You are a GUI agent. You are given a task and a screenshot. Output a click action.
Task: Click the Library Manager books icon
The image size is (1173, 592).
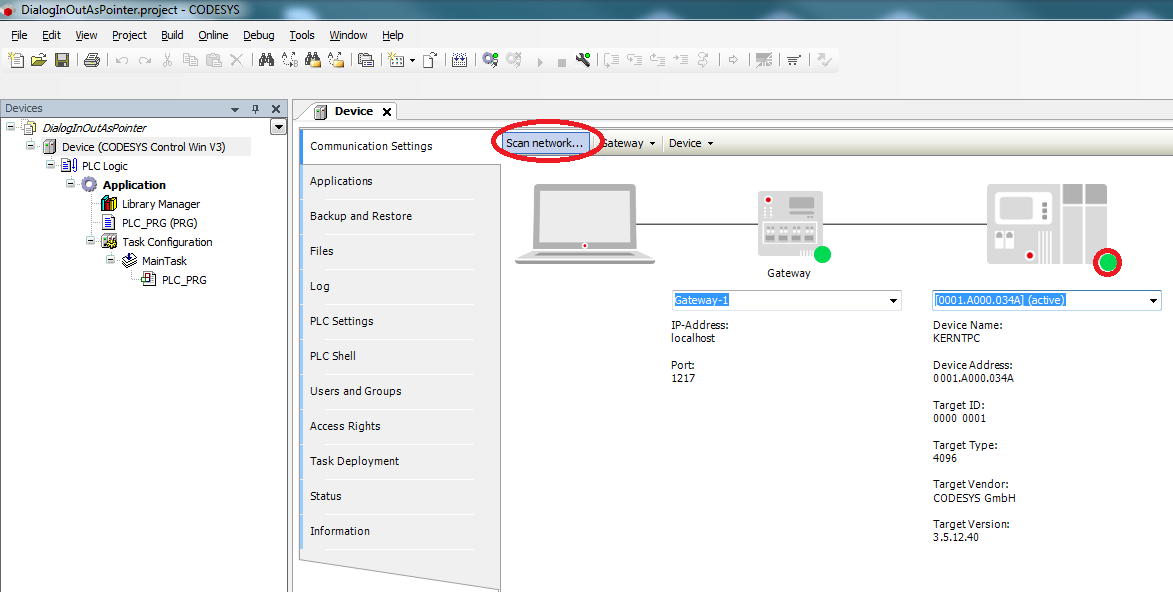(x=109, y=204)
